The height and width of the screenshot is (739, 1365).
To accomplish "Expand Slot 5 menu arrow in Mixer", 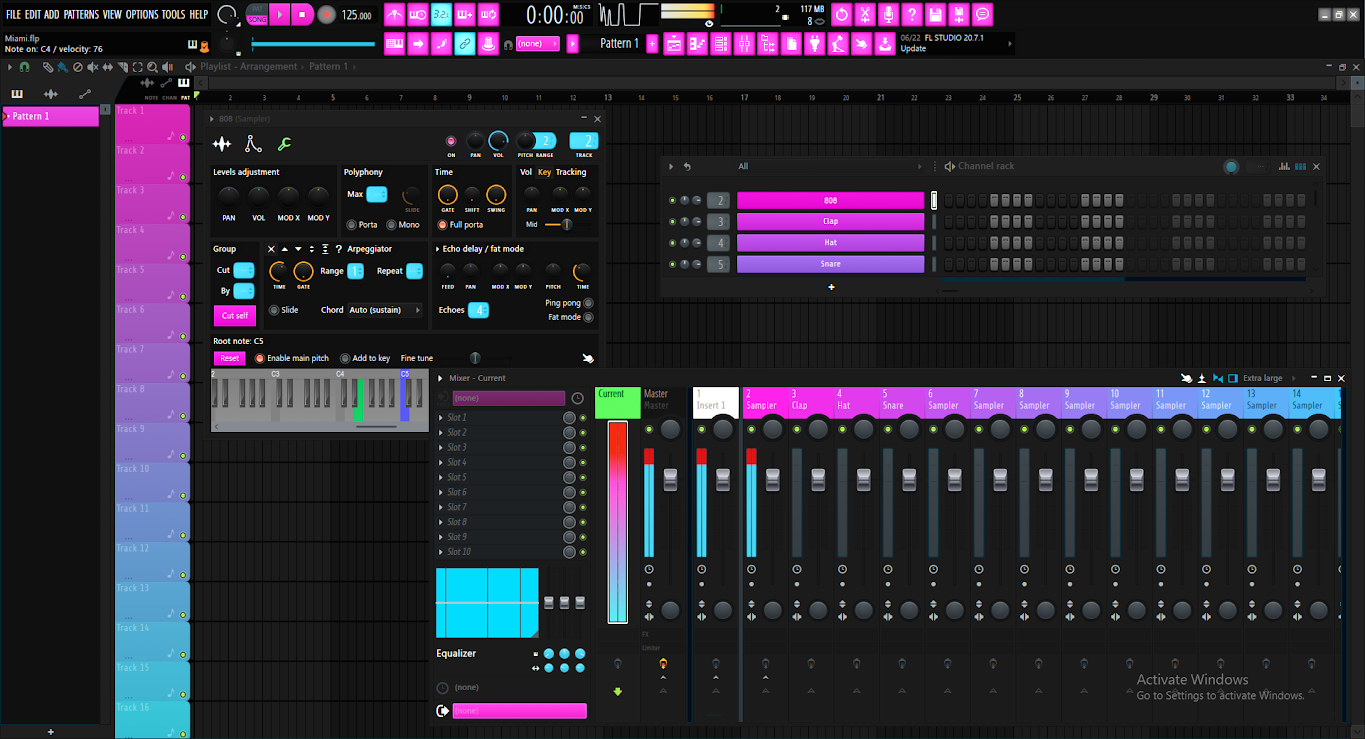I will point(441,477).
